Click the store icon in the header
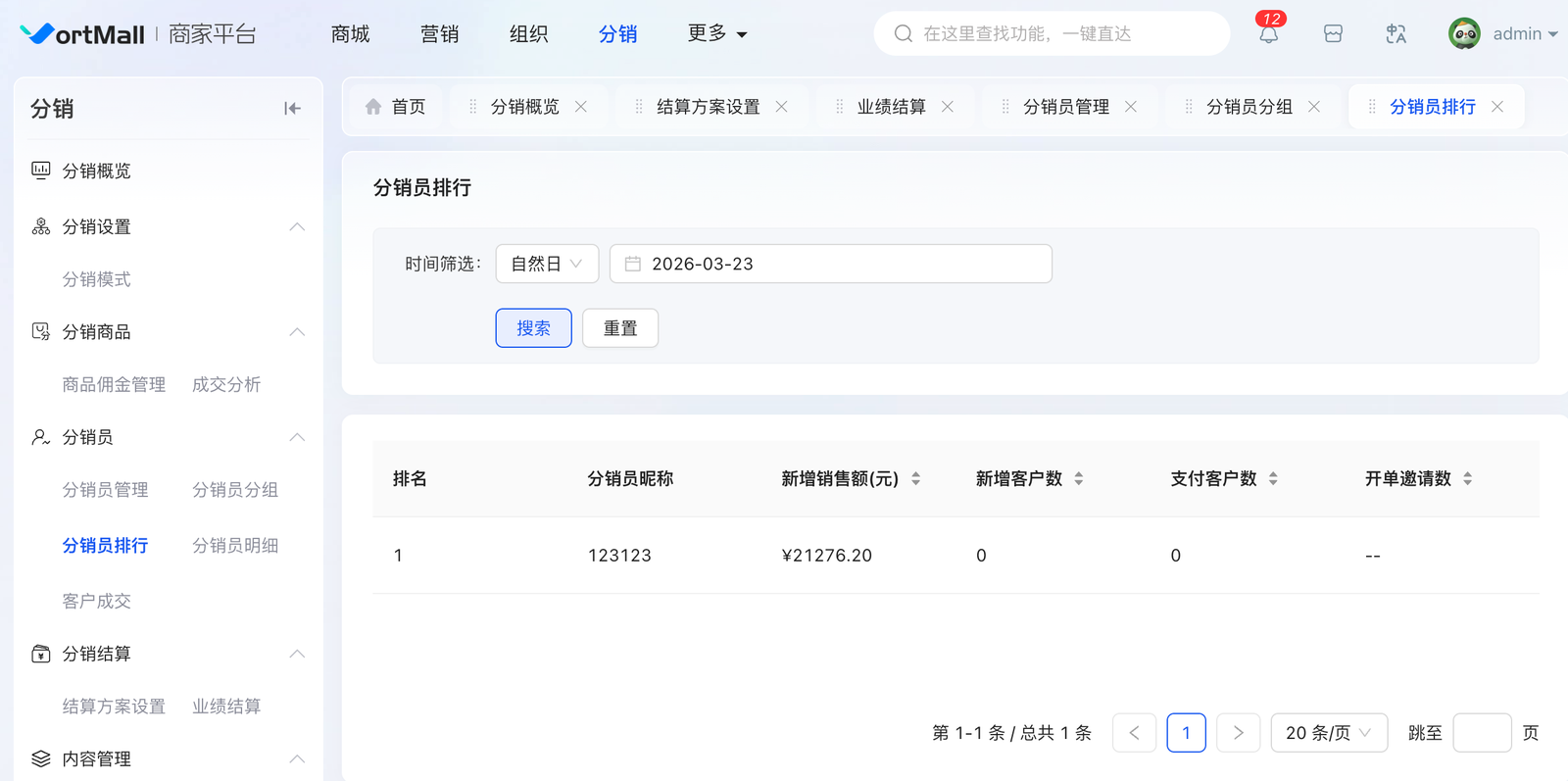The image size is (1568, 781). click(x=1333, y=34)
